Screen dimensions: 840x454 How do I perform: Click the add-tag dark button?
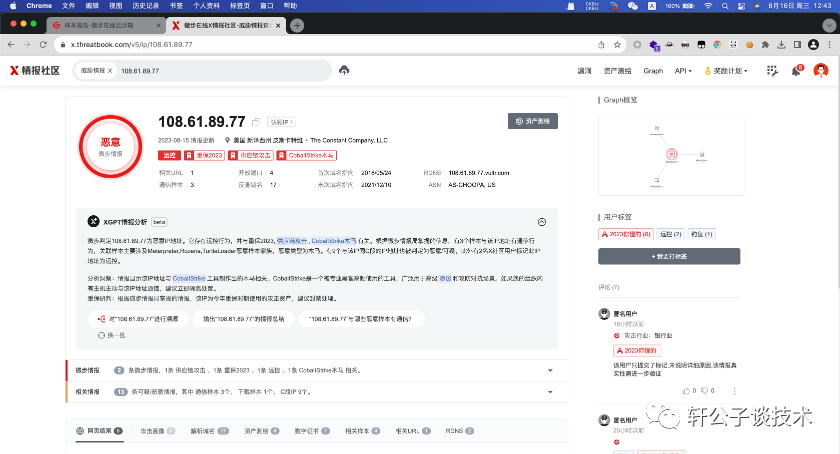669,256
